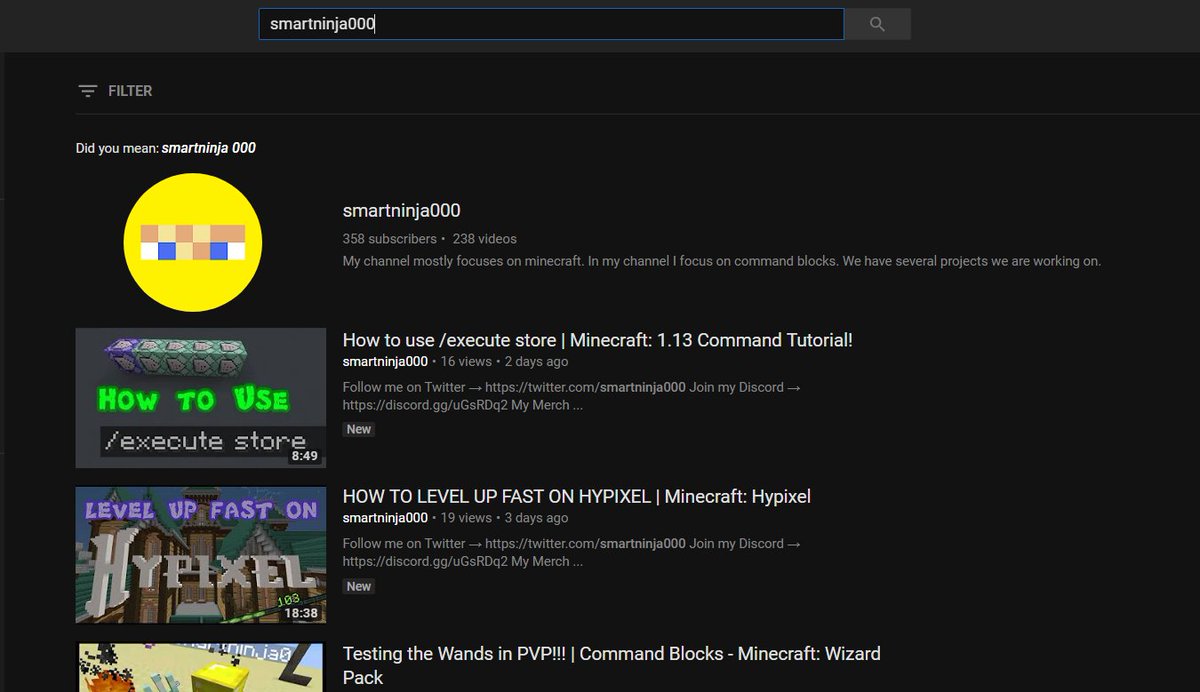1200x692 pixels.
Task: Click uploader smartninja000 under execute store video
Action: point(385,362)
